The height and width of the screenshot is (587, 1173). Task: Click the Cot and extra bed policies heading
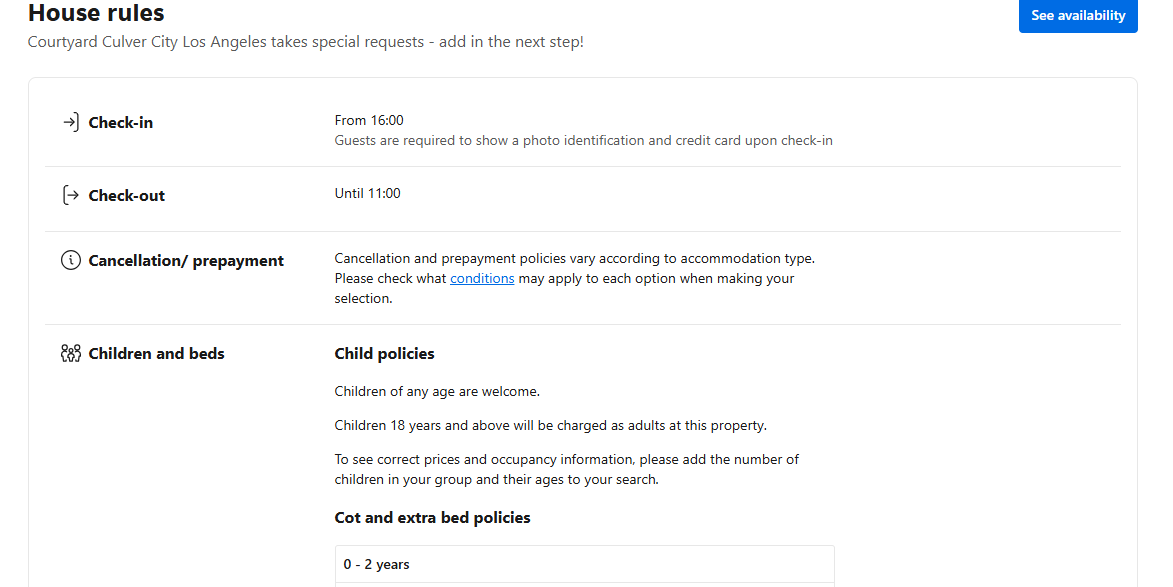pos(432,517)
